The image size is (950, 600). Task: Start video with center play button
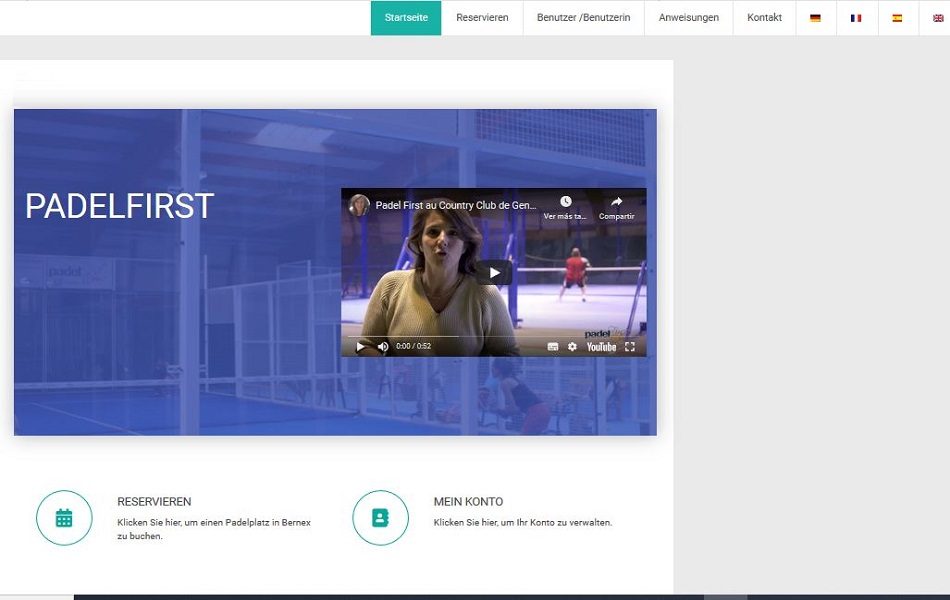[x=494, y=273]
